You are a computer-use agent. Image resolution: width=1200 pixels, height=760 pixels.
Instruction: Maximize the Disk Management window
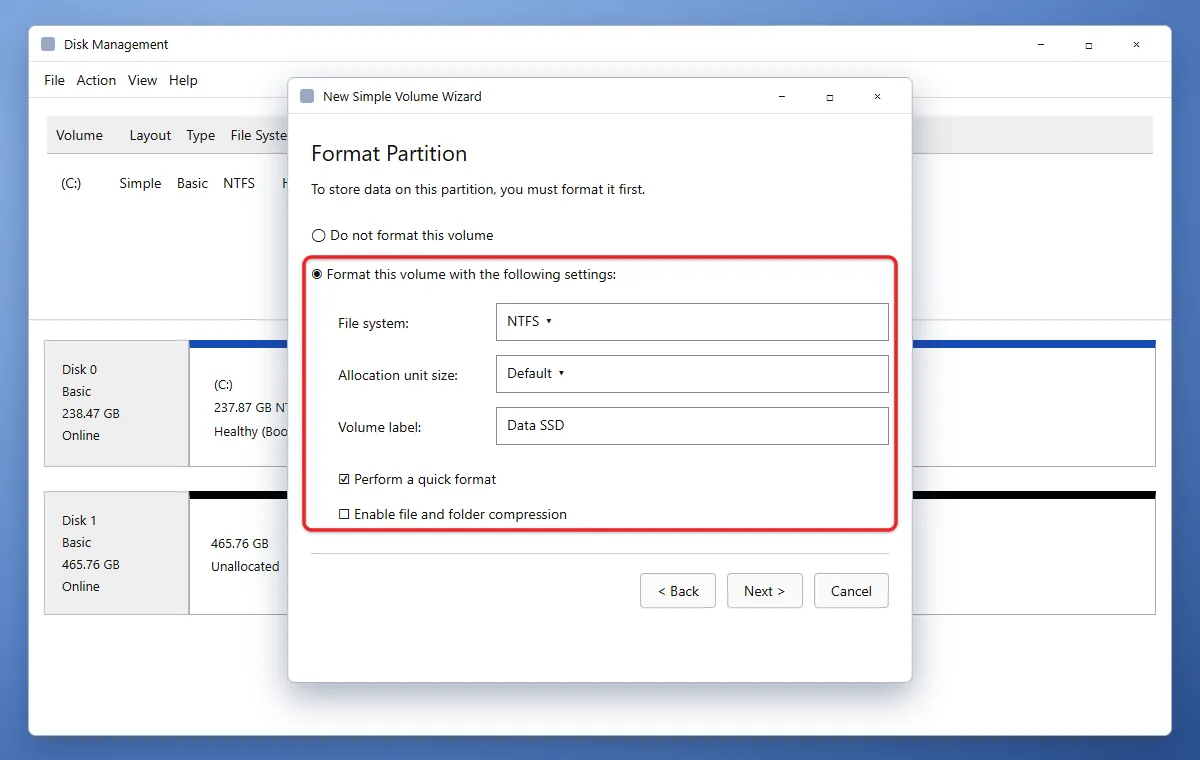tap(1089, 45)
